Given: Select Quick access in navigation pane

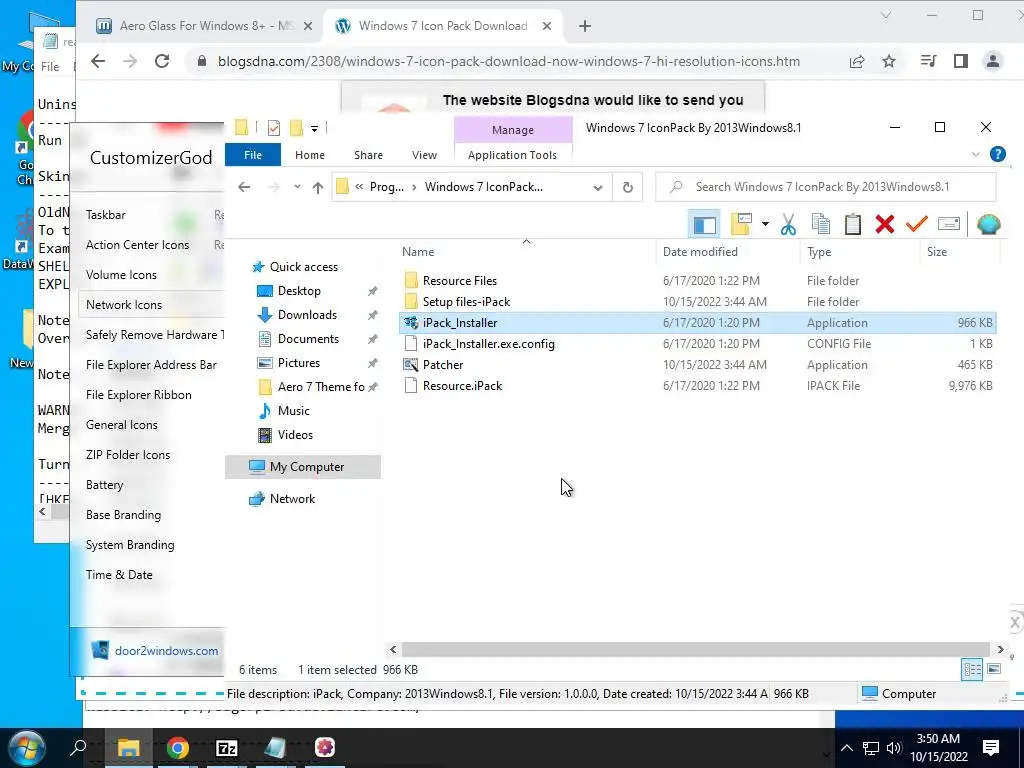Looking at the screenshot, I should tap(304, 266).
